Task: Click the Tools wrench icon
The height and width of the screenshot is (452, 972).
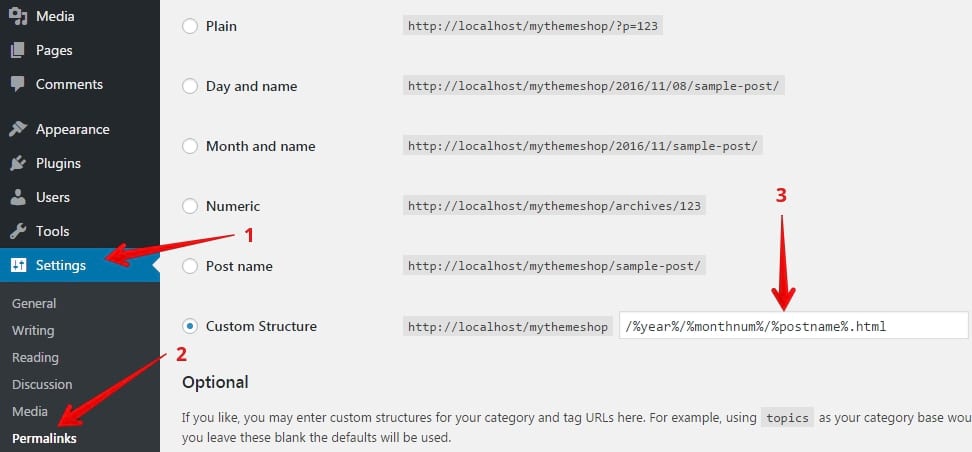Action: 18,231
